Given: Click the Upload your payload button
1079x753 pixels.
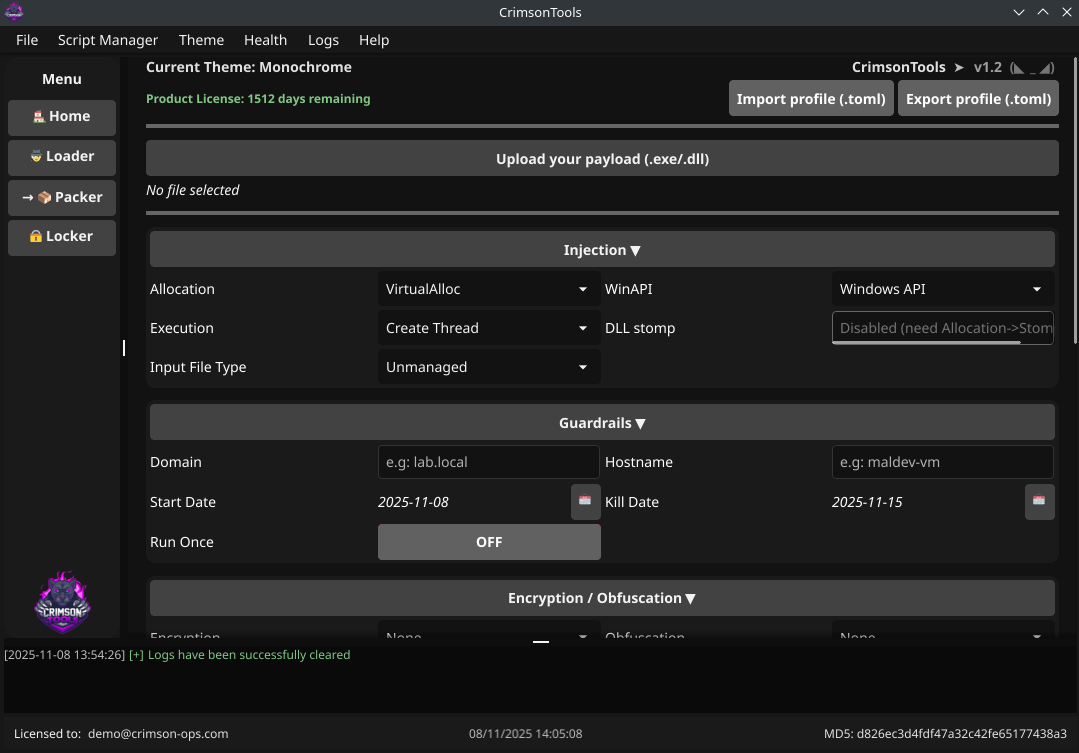Looking at the screenshot, I should 602,157.
